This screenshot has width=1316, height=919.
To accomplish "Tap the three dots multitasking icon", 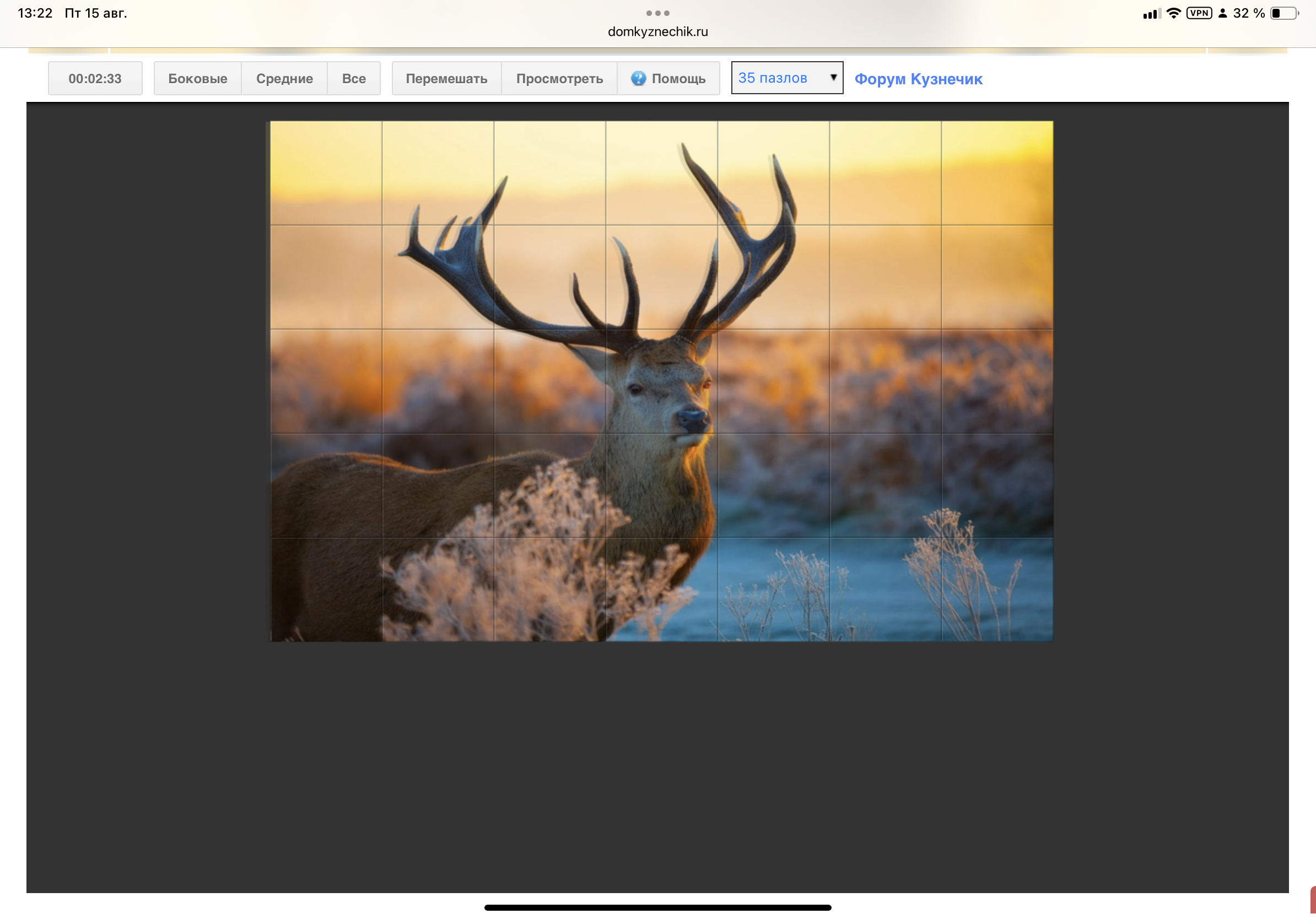I will tap(658, 13).
